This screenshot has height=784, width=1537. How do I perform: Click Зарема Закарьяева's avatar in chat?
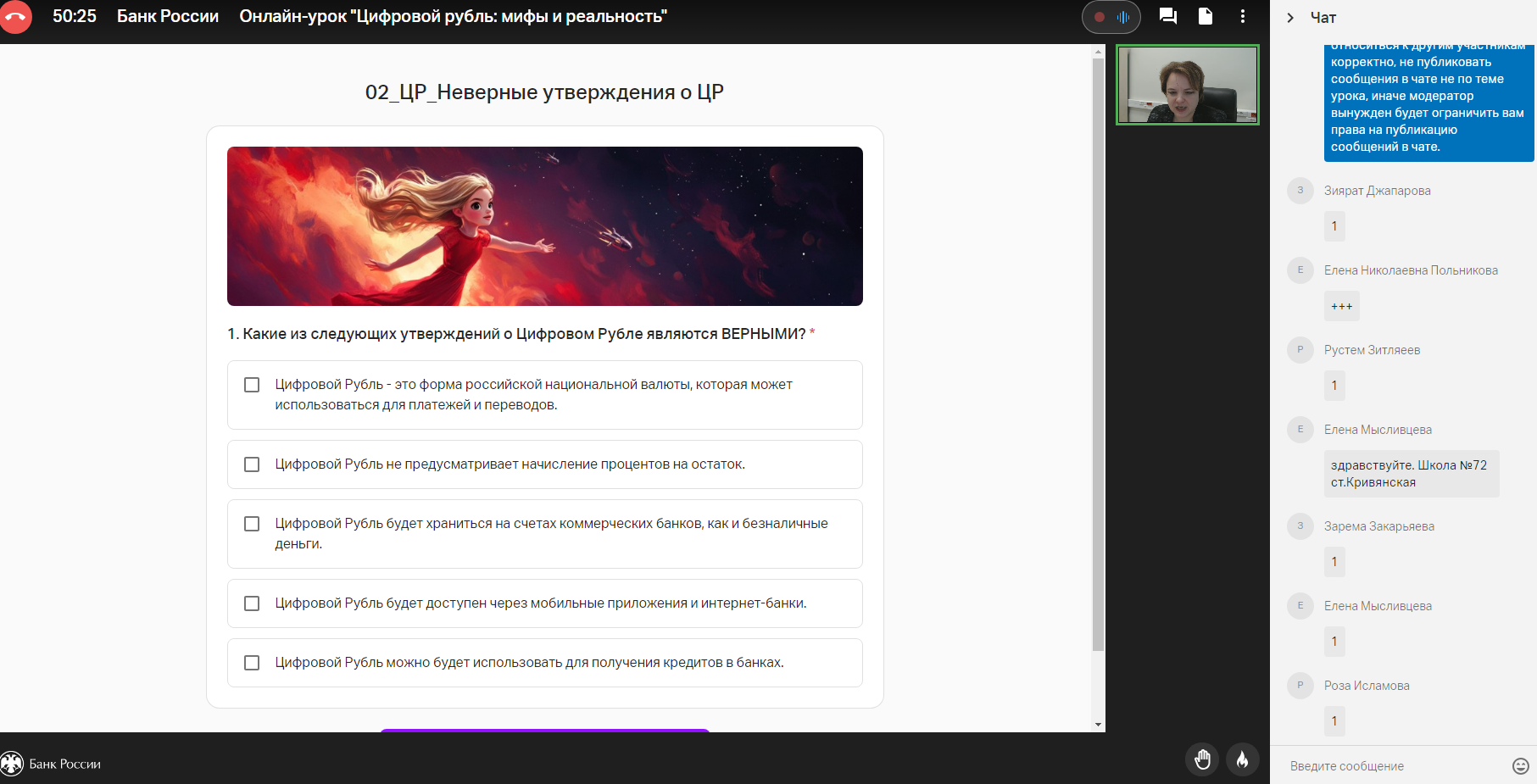tap(1300, 526)
